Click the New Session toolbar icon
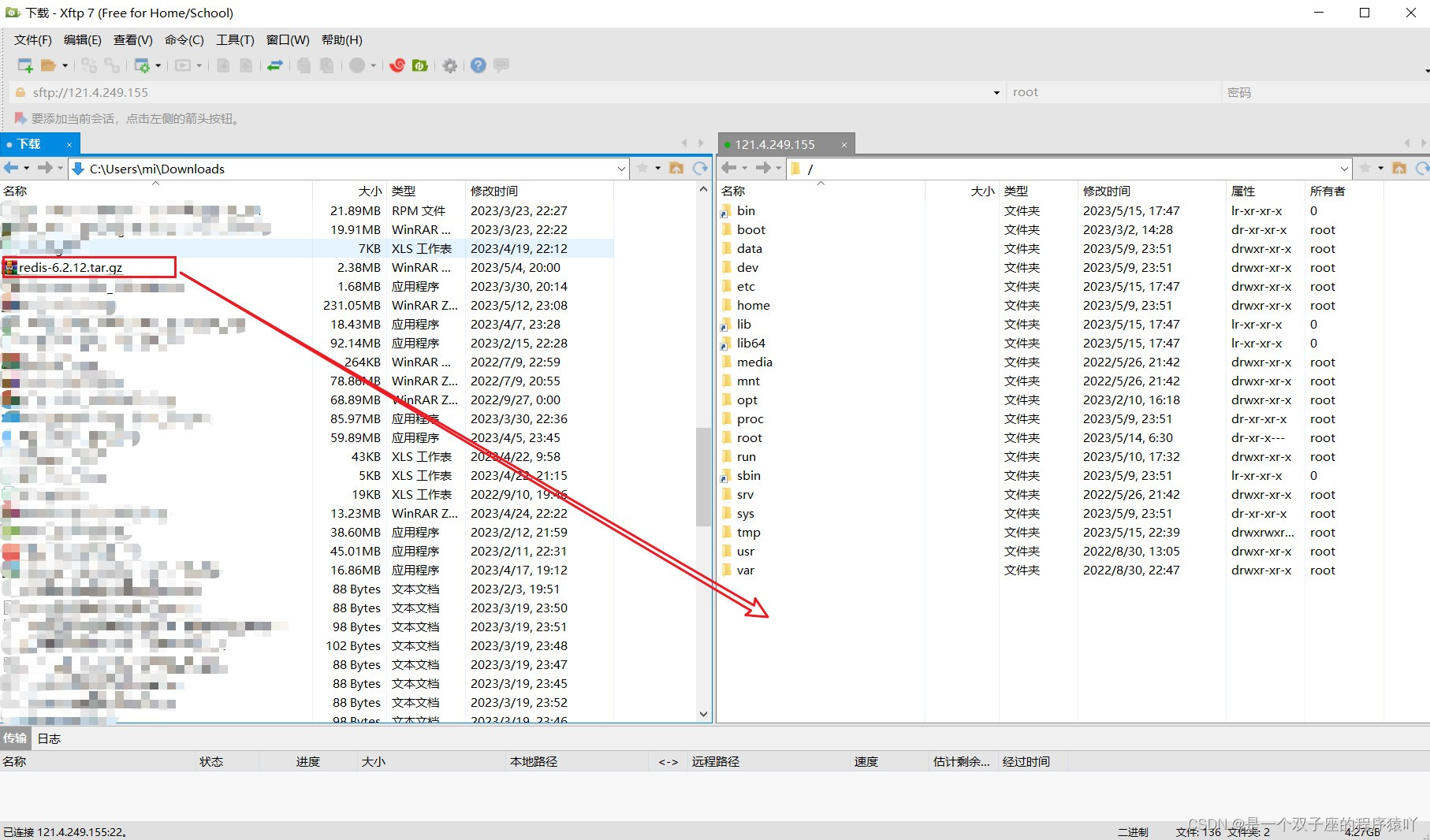1430x840 pixels. (25, 65)
